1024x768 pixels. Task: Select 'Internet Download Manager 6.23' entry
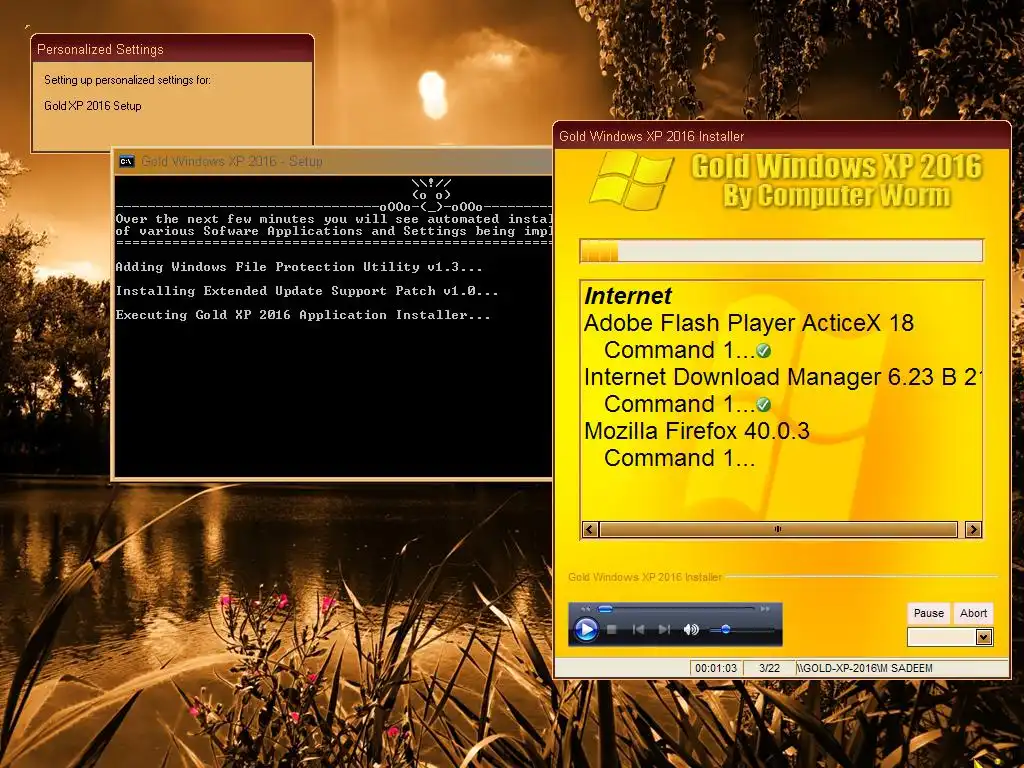(783, 377)
